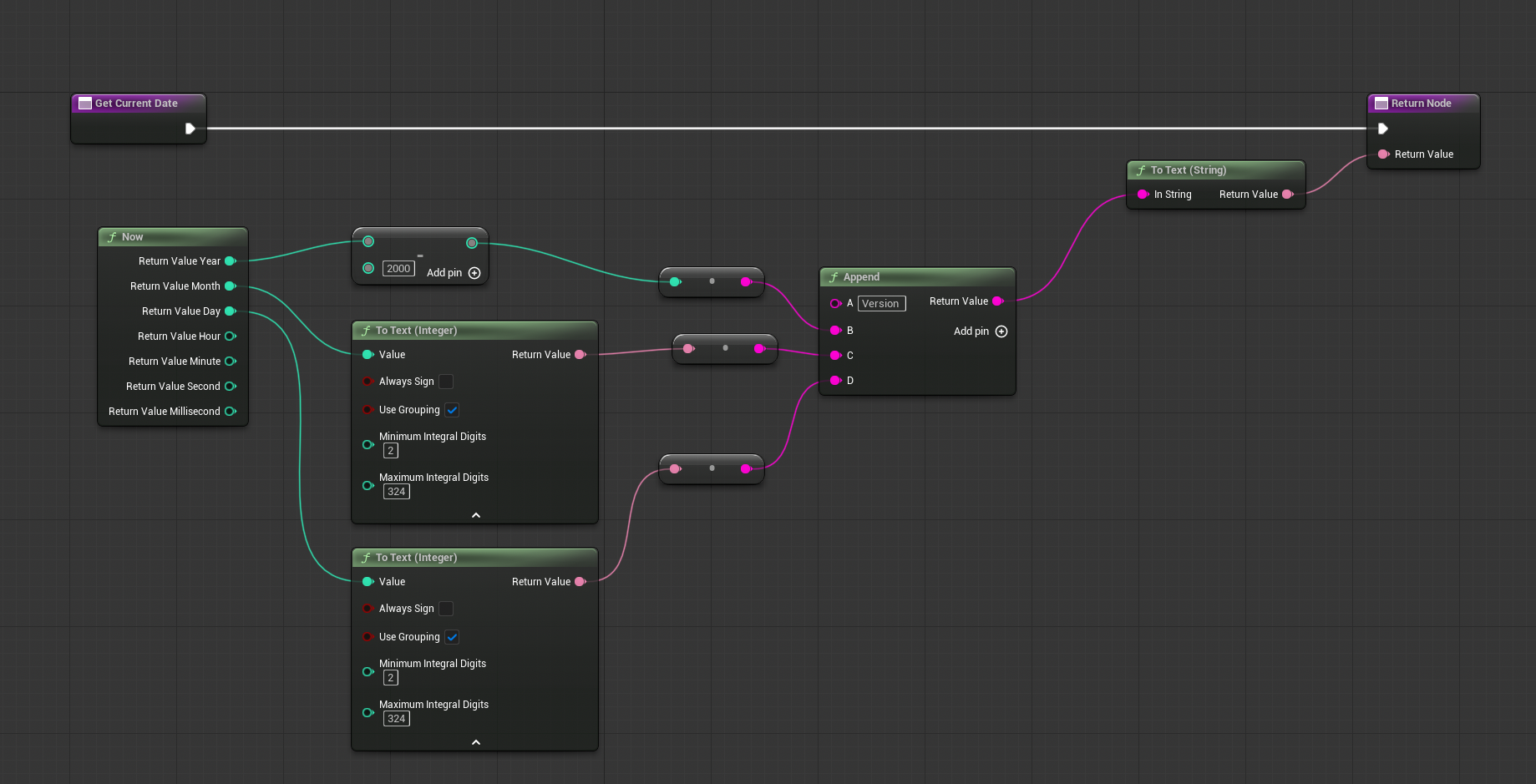Click the Append node's C input pin
The image size is (1536, 784).
(835, 356)
